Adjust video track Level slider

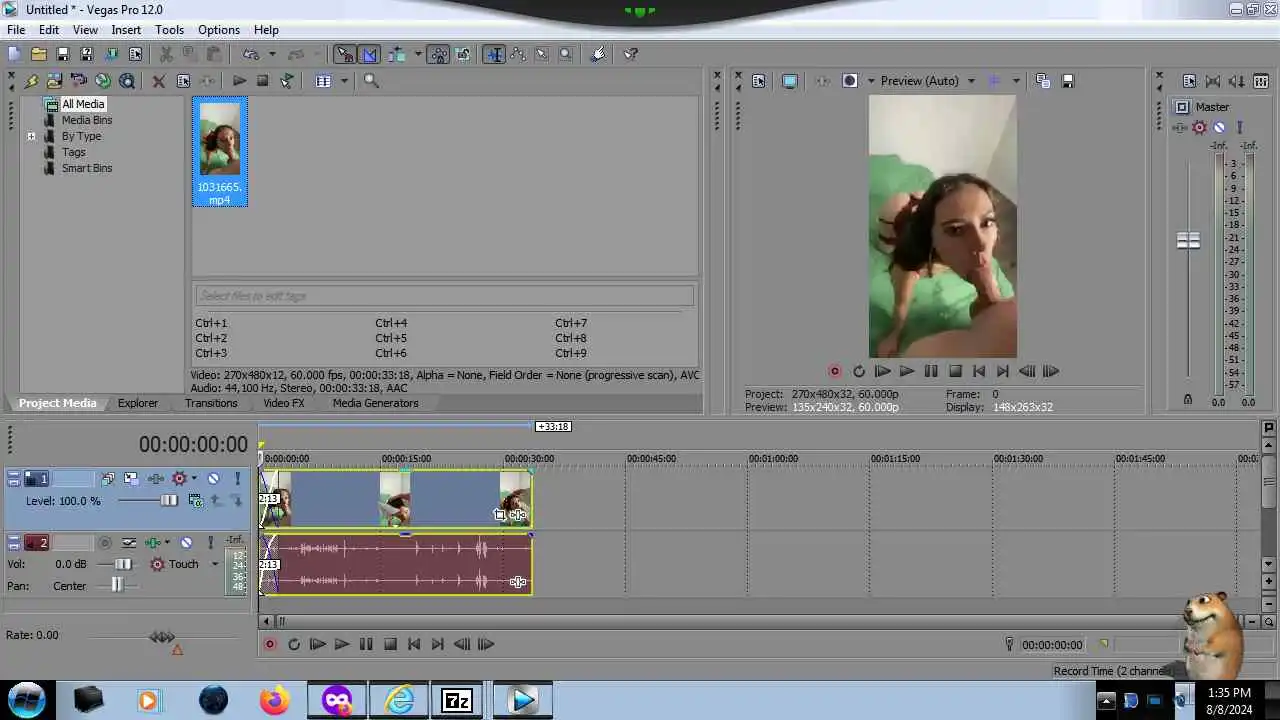(169, 501)
